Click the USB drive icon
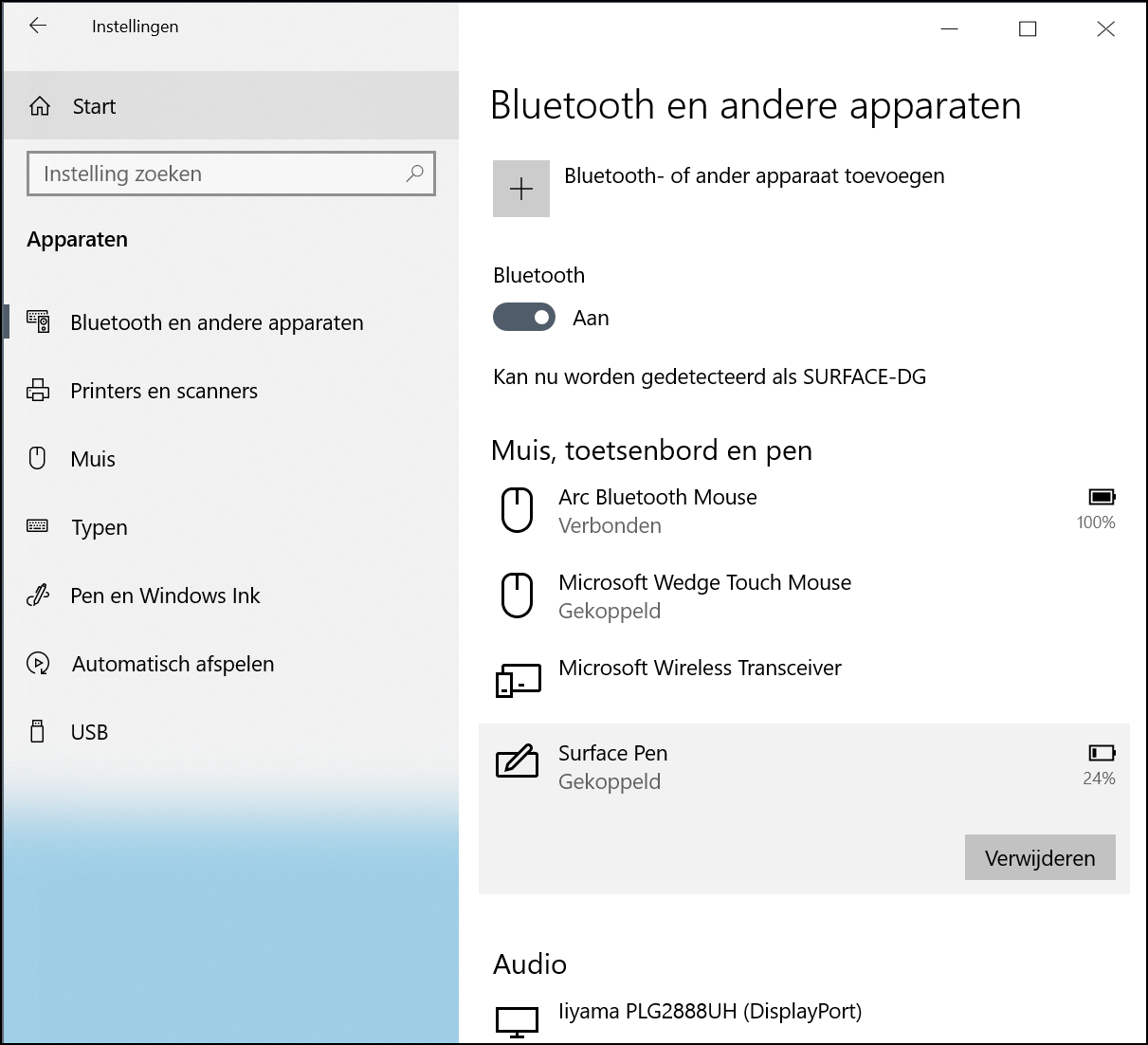1148x1045 pixels. click(x=38, y=731)
